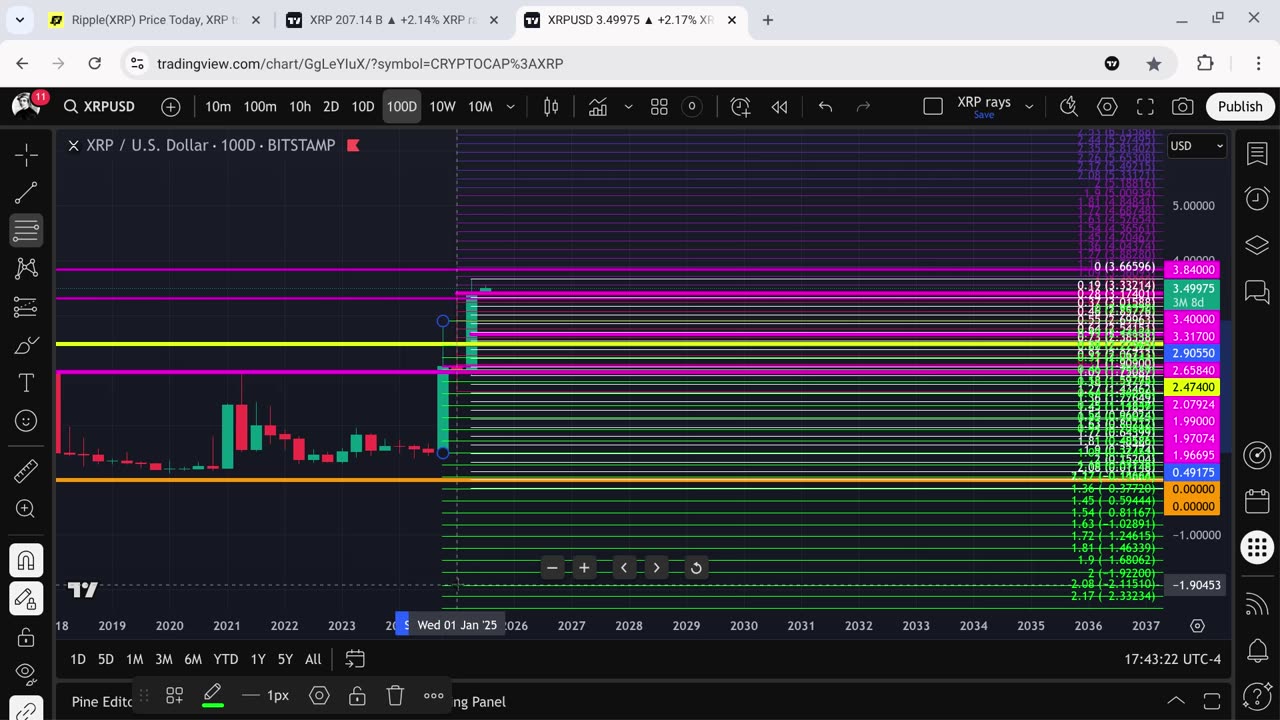Select the ruler measure tool

point(26,470)
